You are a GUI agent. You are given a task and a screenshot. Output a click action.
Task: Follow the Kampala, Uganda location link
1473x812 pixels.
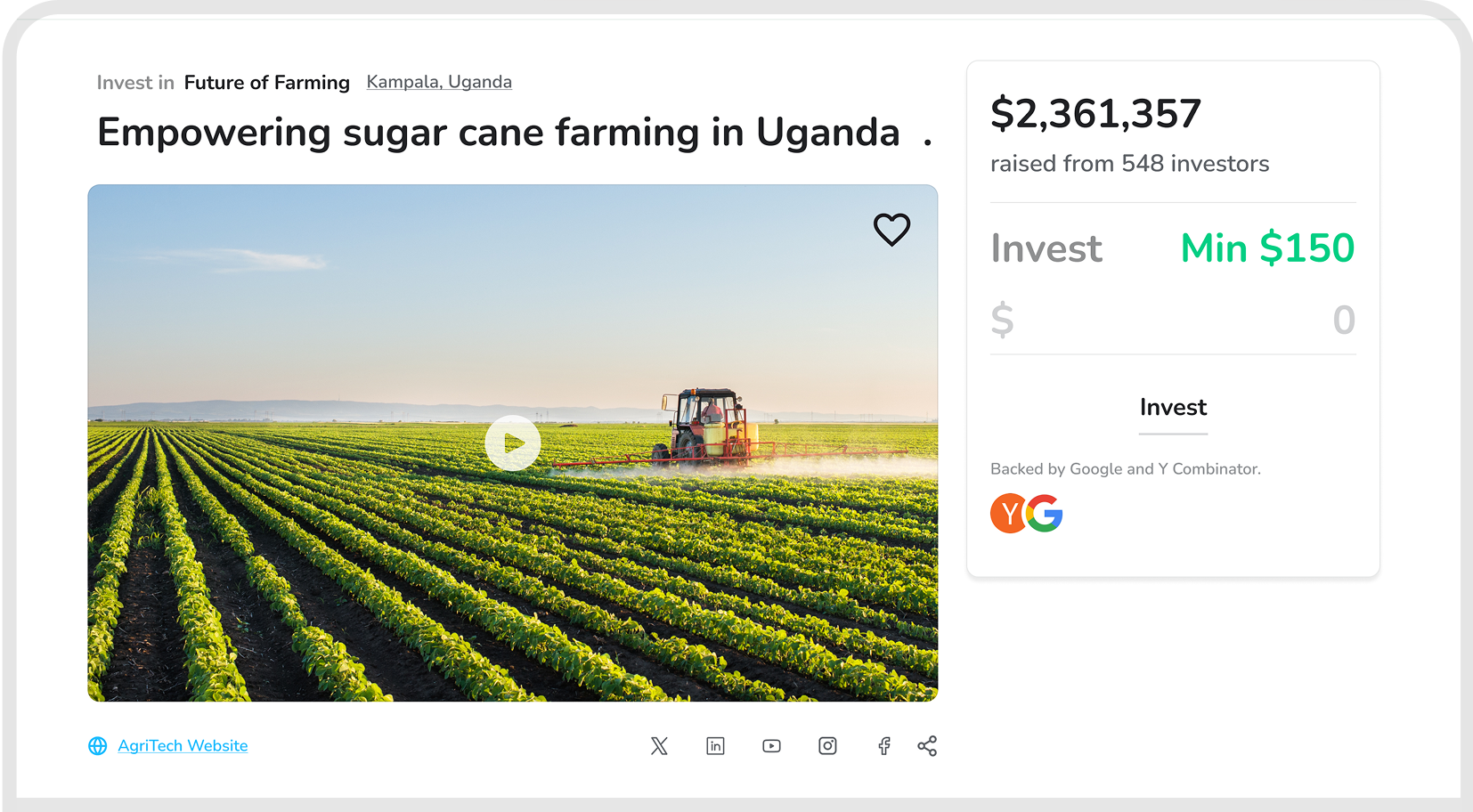439,82
